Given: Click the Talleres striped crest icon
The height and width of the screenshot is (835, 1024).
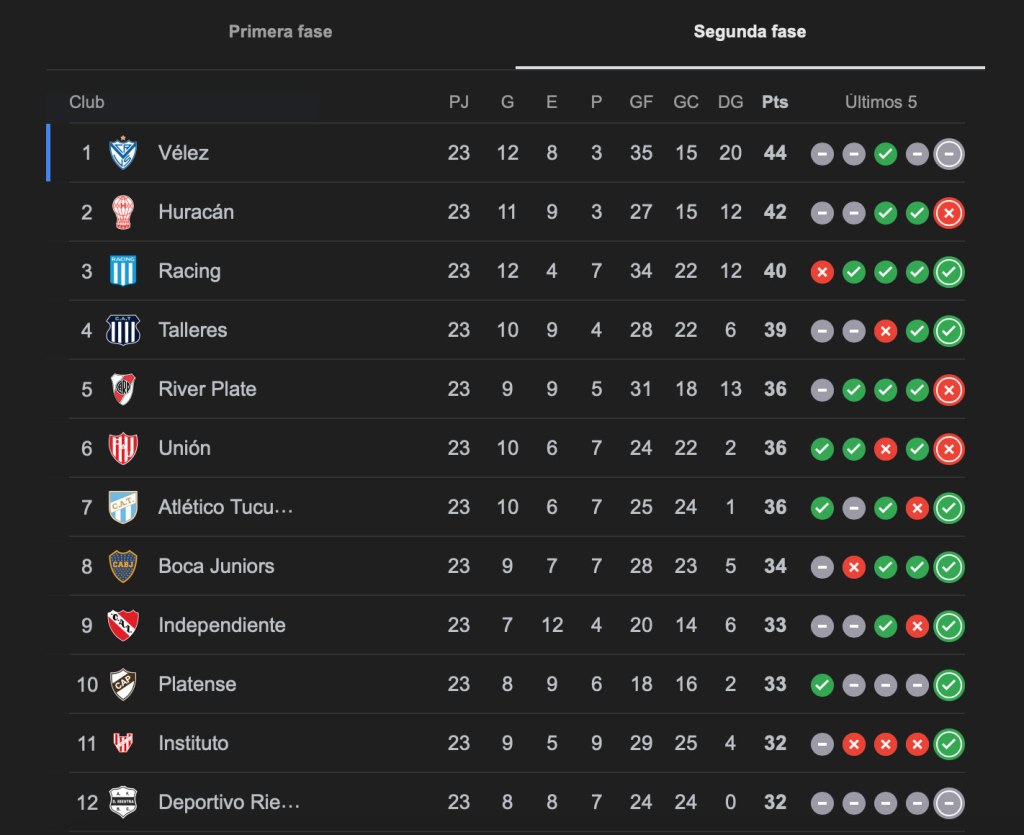Looking at the screenshot, I should point(123,330).
